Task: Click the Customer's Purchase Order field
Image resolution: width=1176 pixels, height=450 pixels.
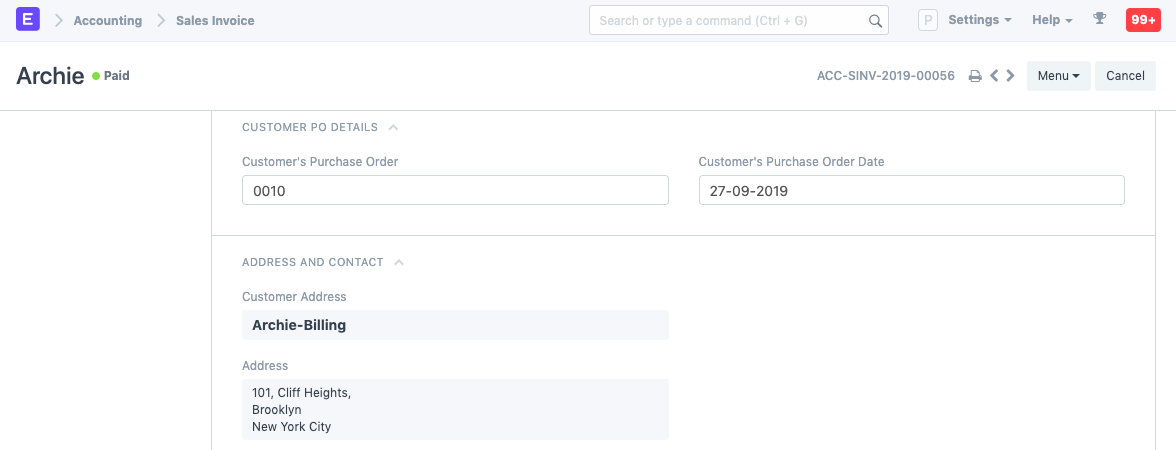Action: coord(455,190)
